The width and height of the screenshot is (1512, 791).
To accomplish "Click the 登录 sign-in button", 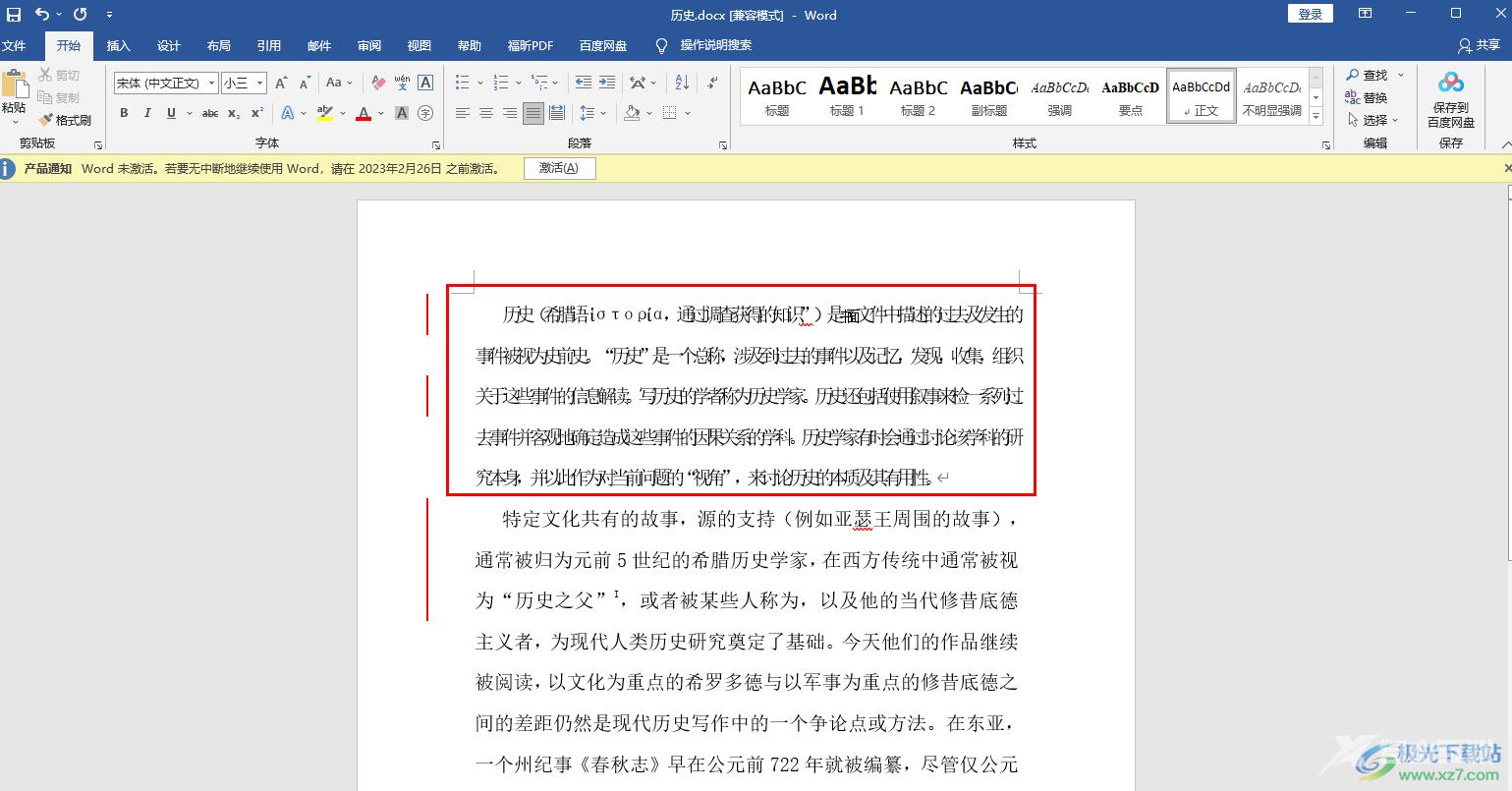I will 1311,14.
